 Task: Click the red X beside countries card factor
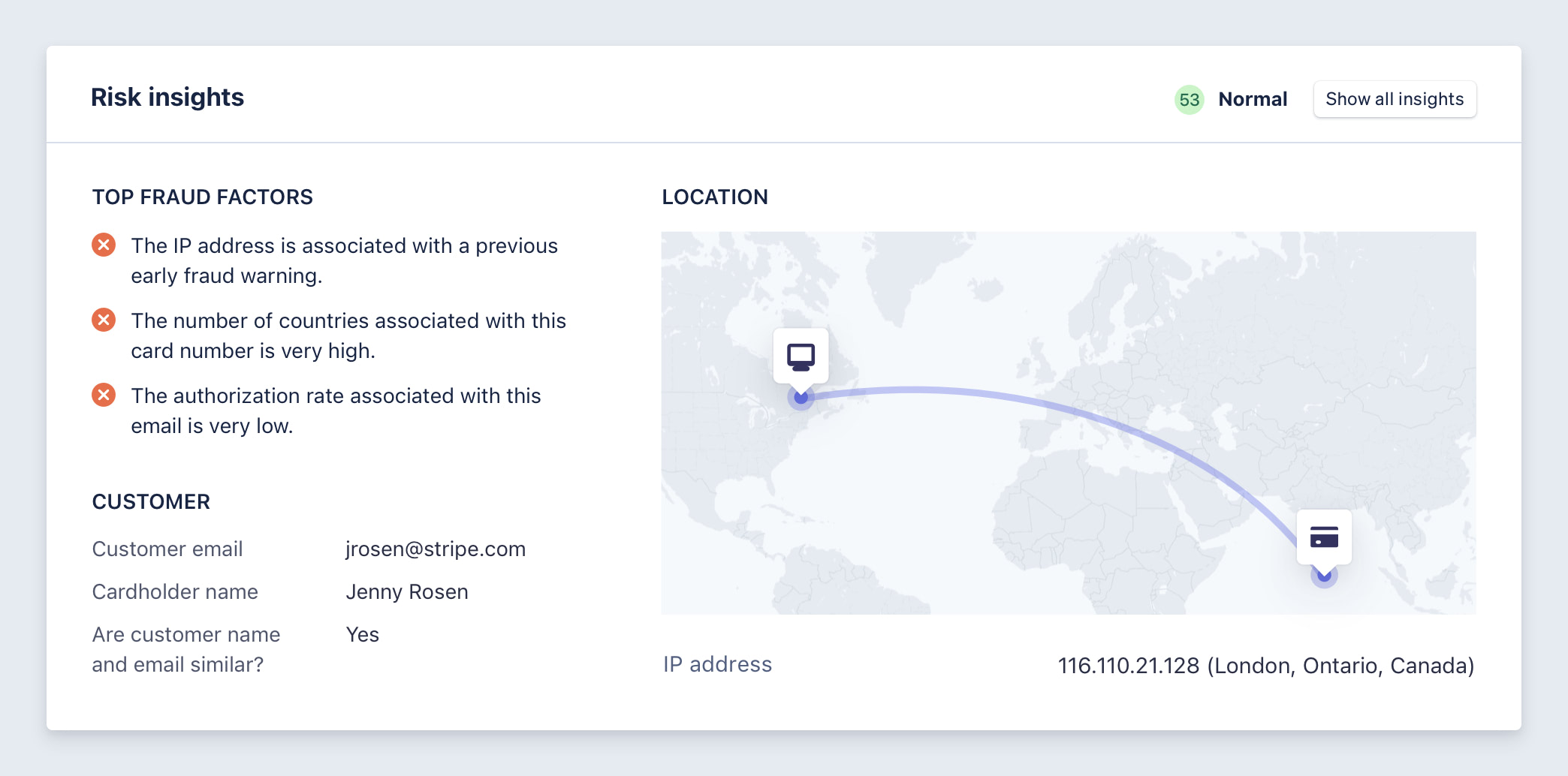point(104,320)
